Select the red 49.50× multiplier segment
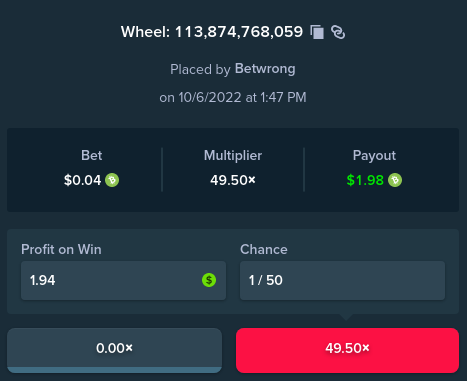 pyautogui.click(x=347, y=350)
